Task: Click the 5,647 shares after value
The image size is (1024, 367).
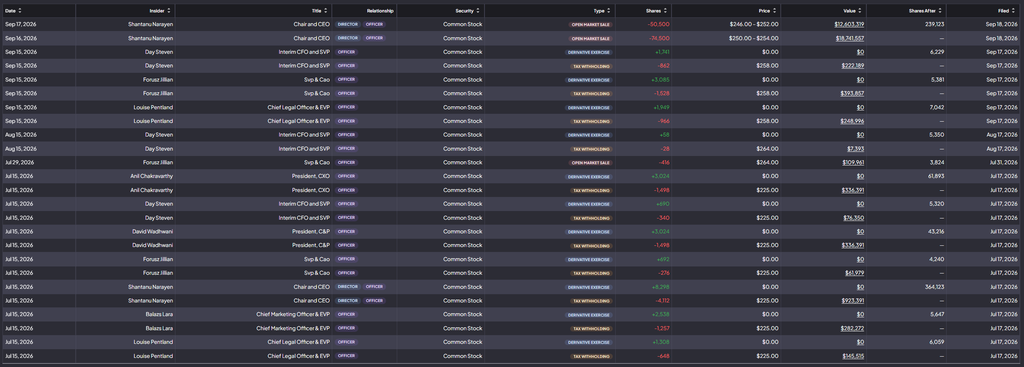Action: 936,314
